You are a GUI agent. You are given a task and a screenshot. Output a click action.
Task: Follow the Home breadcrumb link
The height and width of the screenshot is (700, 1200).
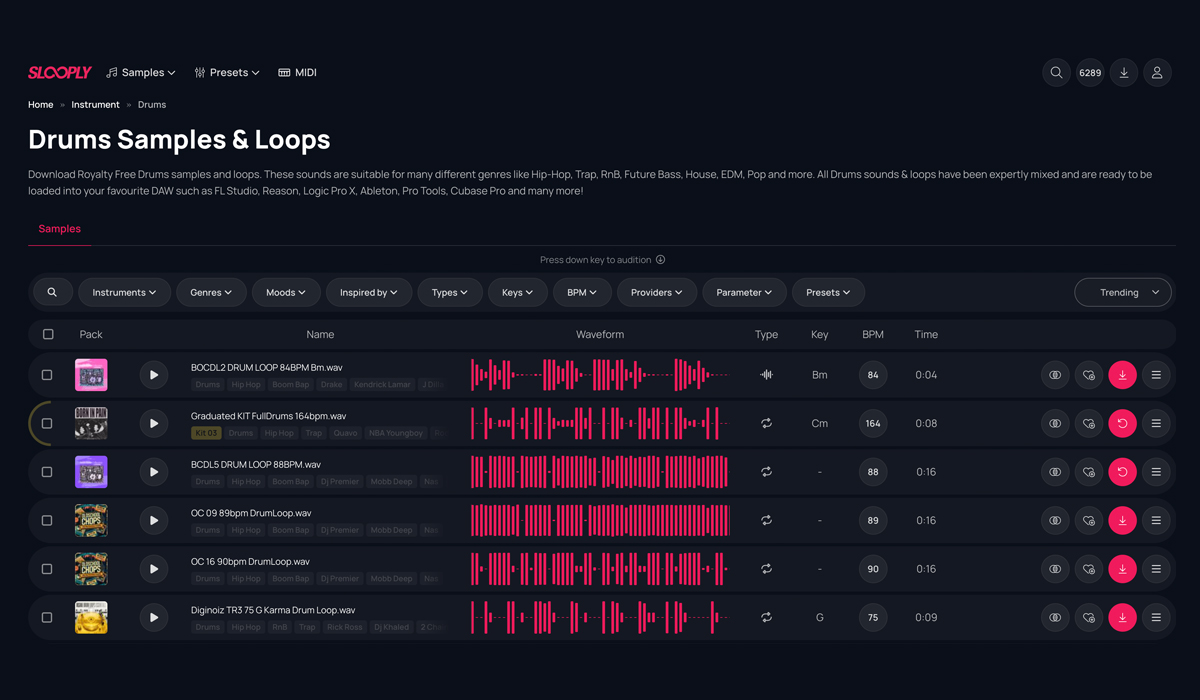(40, 104)
